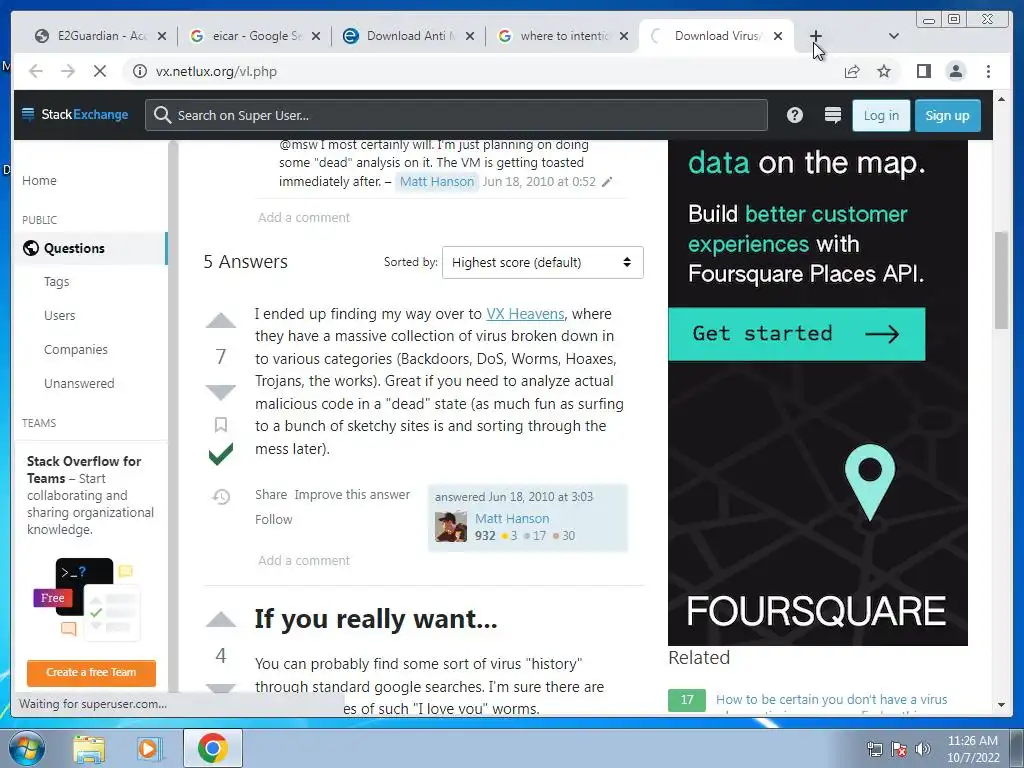Click the page vertical scrollbar thumb
The height and width of the screenshot is (768, 1024).
pyautogui.click(x=1001, y=280)
